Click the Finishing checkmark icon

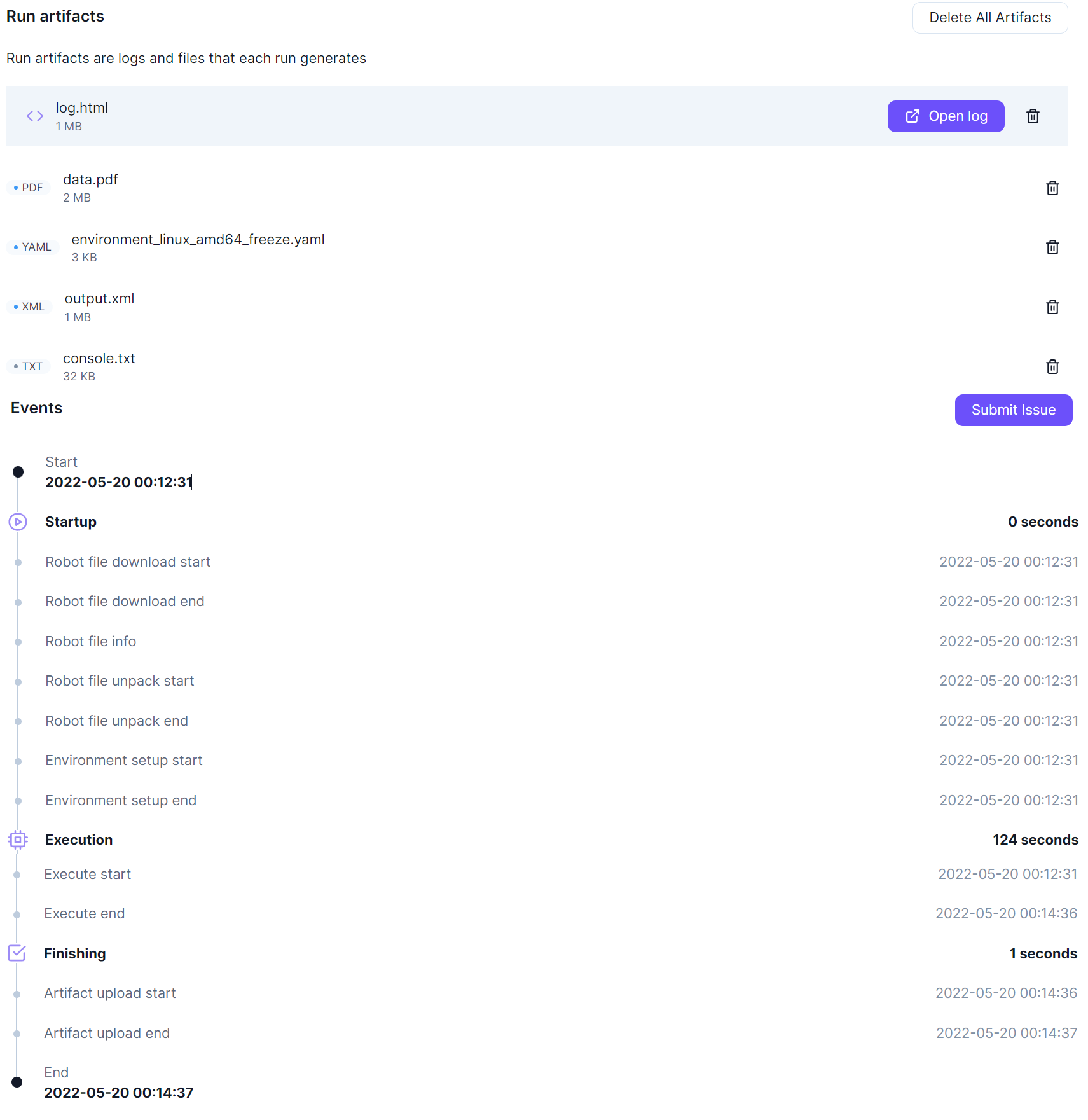click(17, 953)
